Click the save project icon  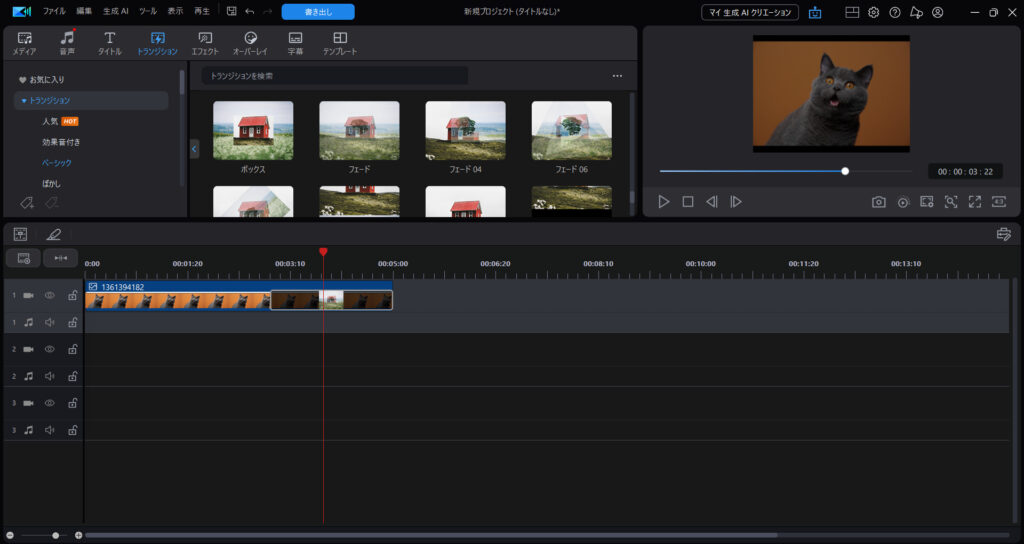coord(231,12)
